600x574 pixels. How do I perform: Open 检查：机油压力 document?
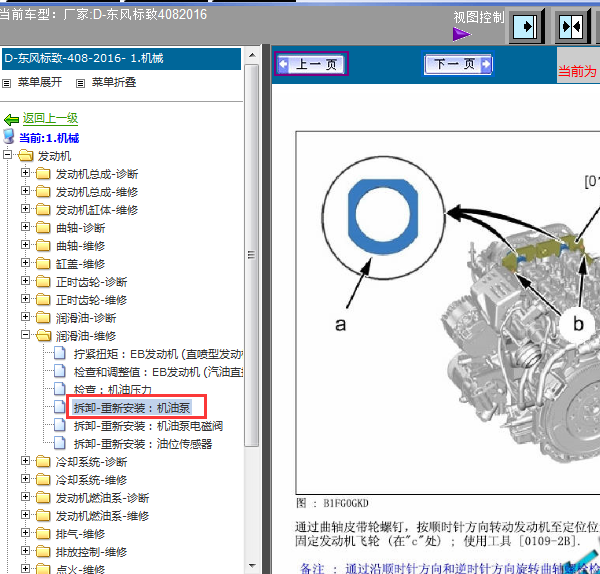(x=112, y=390)
